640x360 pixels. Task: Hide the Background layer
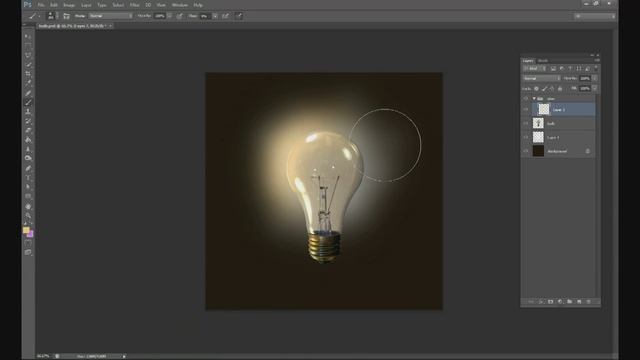[526, 151]
